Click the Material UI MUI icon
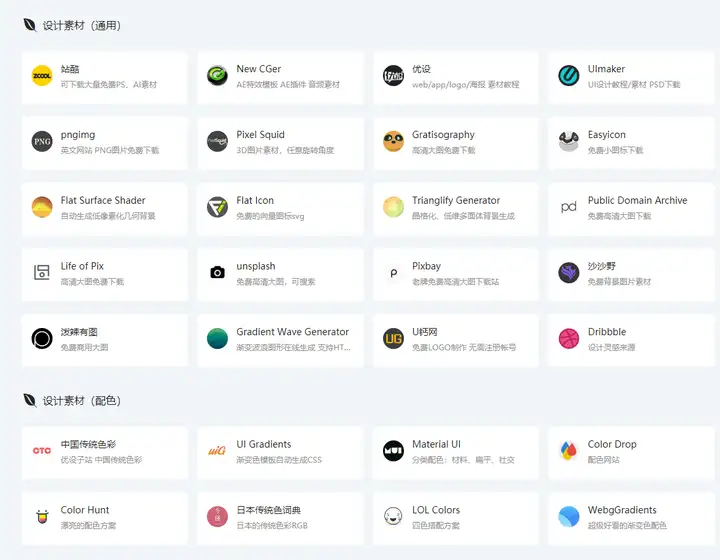Image resolution: width=720 pixels, height=560 pixels. click(394, 451)
